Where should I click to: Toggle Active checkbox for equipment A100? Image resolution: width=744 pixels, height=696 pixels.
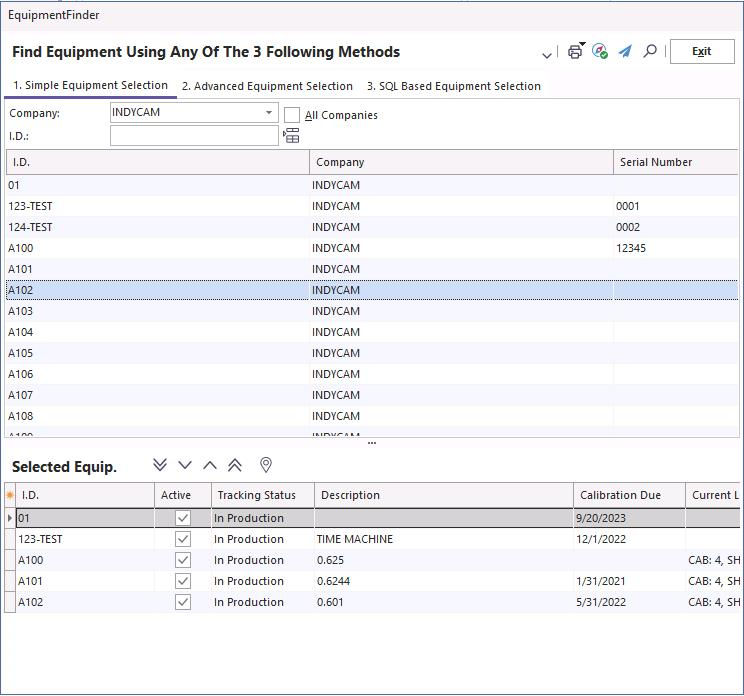point(183,560)
